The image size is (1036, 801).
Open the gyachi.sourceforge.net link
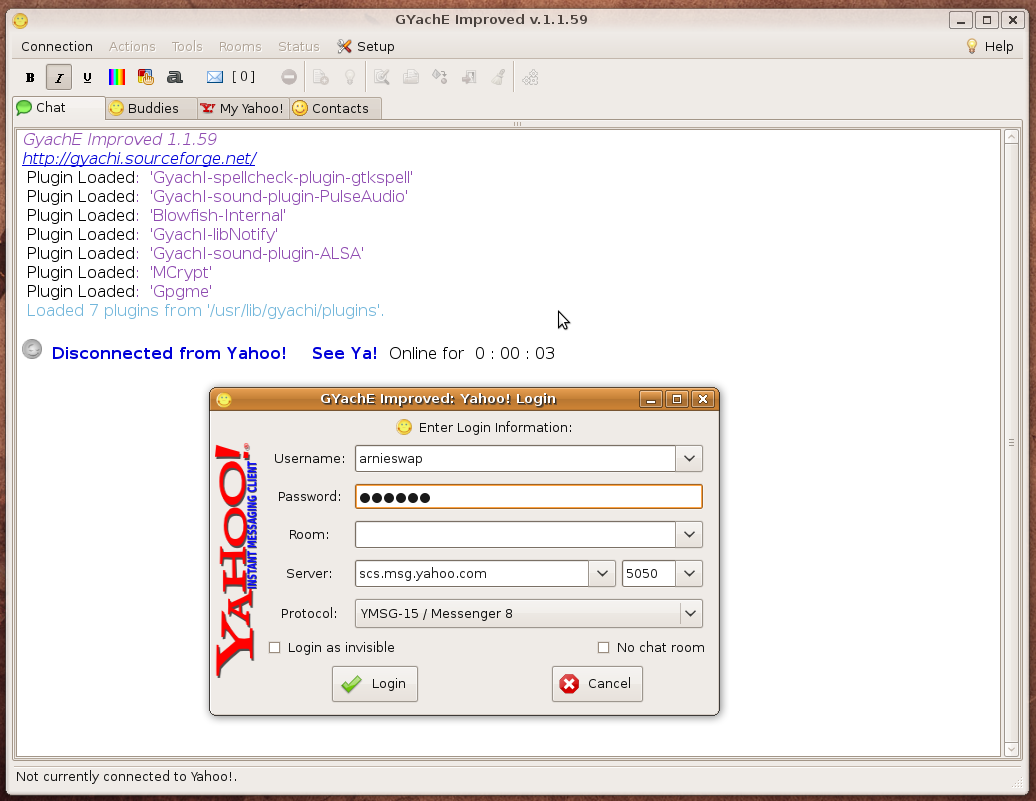(x=139, y=158)
